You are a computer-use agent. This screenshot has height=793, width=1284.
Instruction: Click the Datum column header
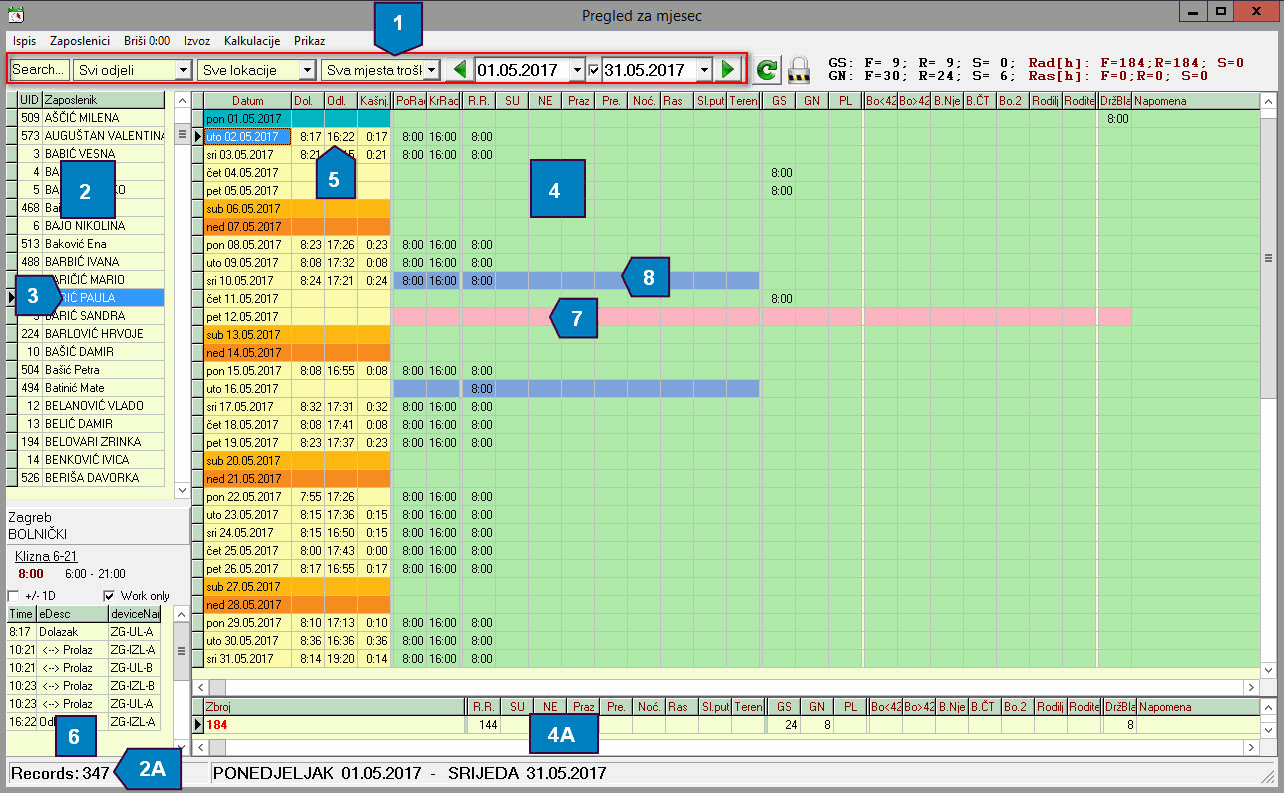[x=247, y=101]
